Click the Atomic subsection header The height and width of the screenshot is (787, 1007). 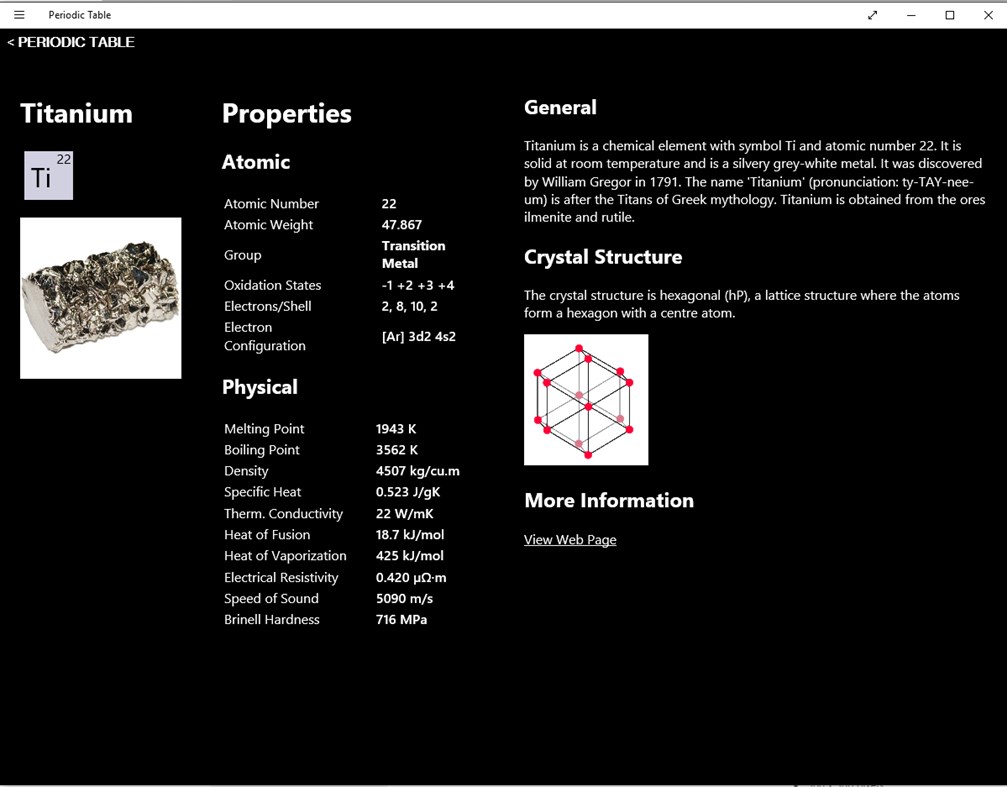click(x=257, y=161)
